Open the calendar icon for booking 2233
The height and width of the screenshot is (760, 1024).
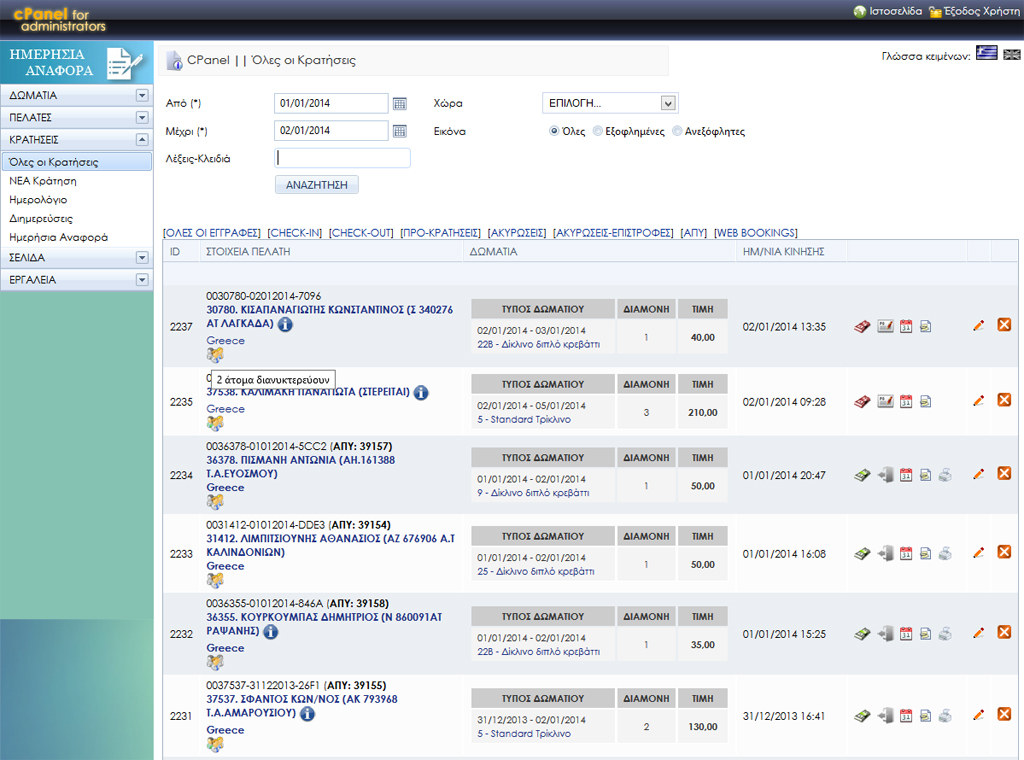pos(906,553)
